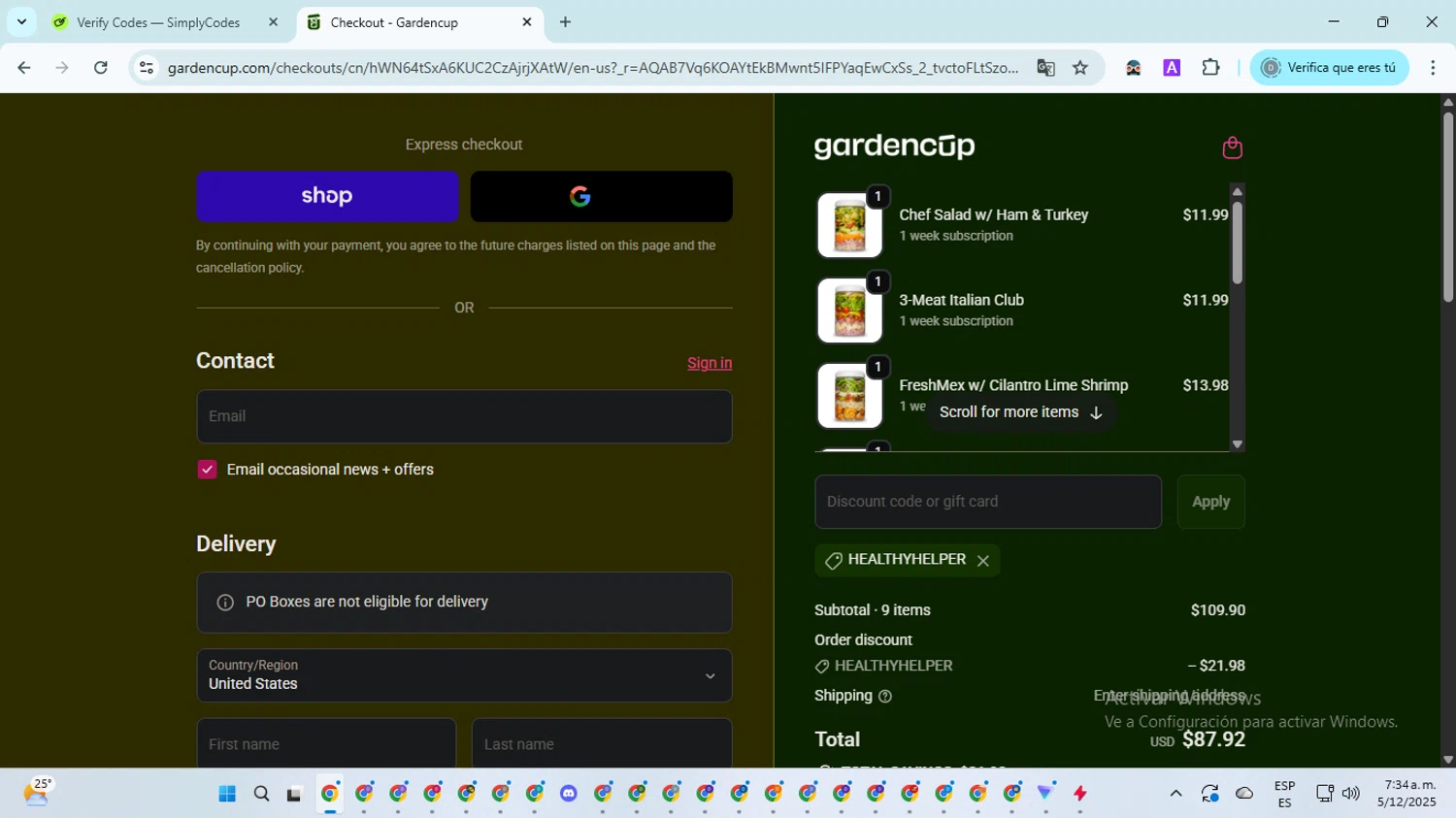Open Windows taskbar Search
The image size is (1456, 818).
pos(261,794)
